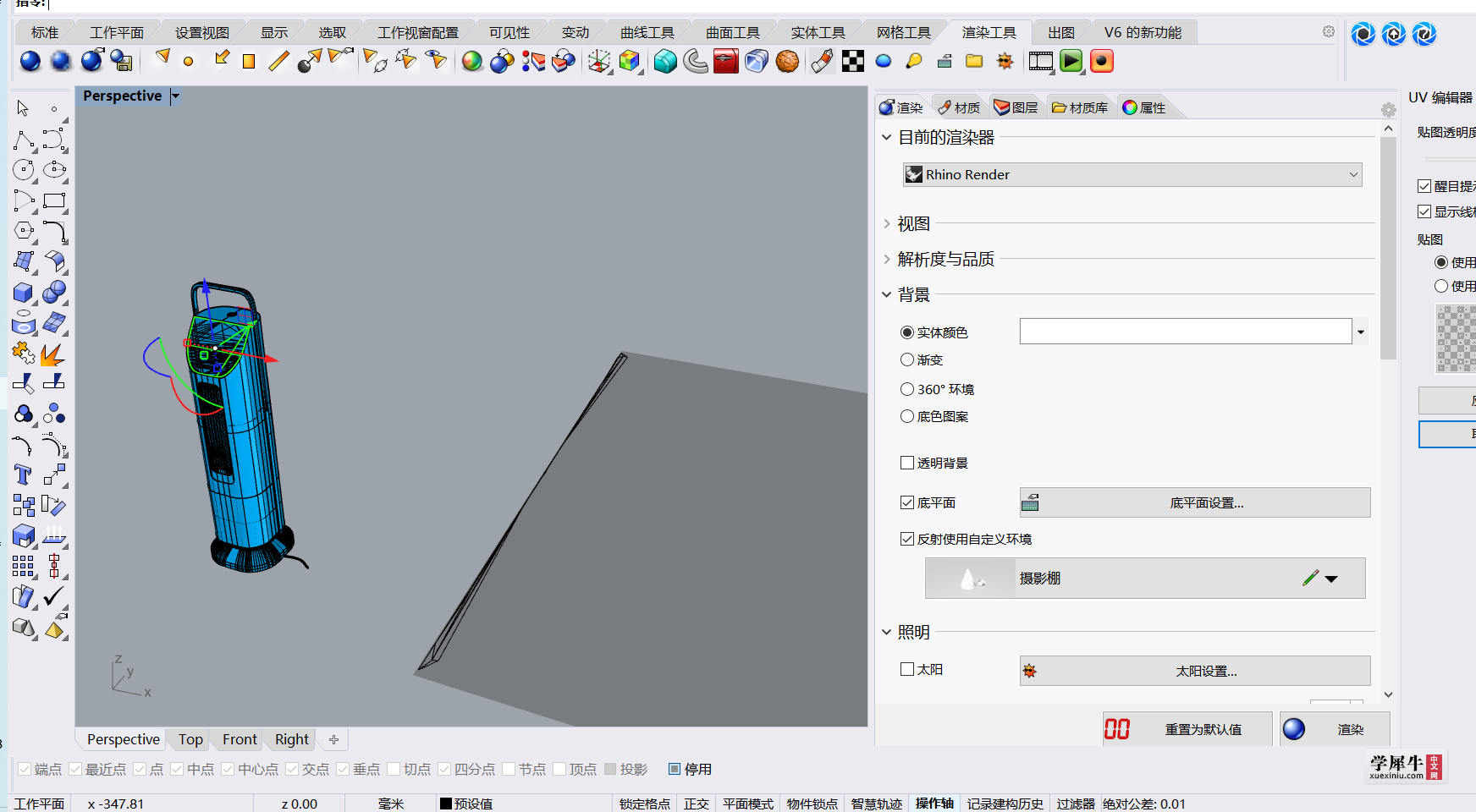The height and width of the screenshot is (812, 1476).
Task: Click the blue render sphere toolbar icon
Action: (30, 61)
